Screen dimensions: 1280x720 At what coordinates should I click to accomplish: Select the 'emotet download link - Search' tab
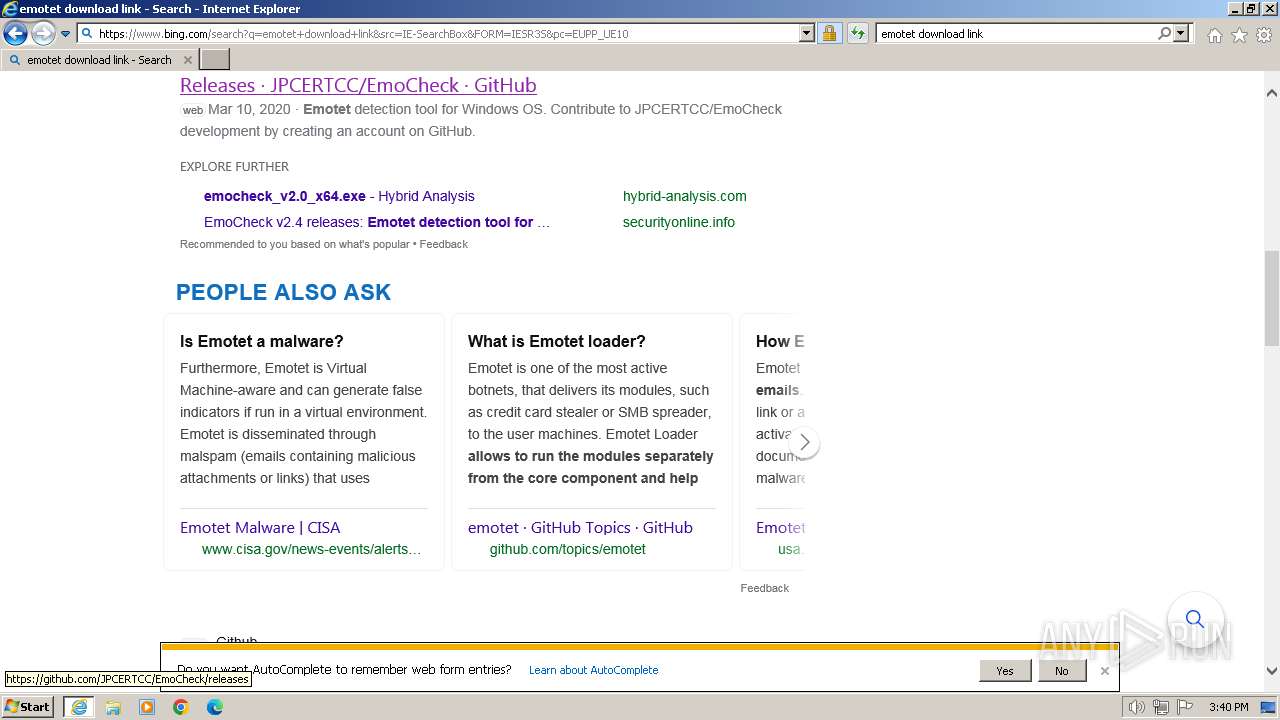tap(99, 60)
